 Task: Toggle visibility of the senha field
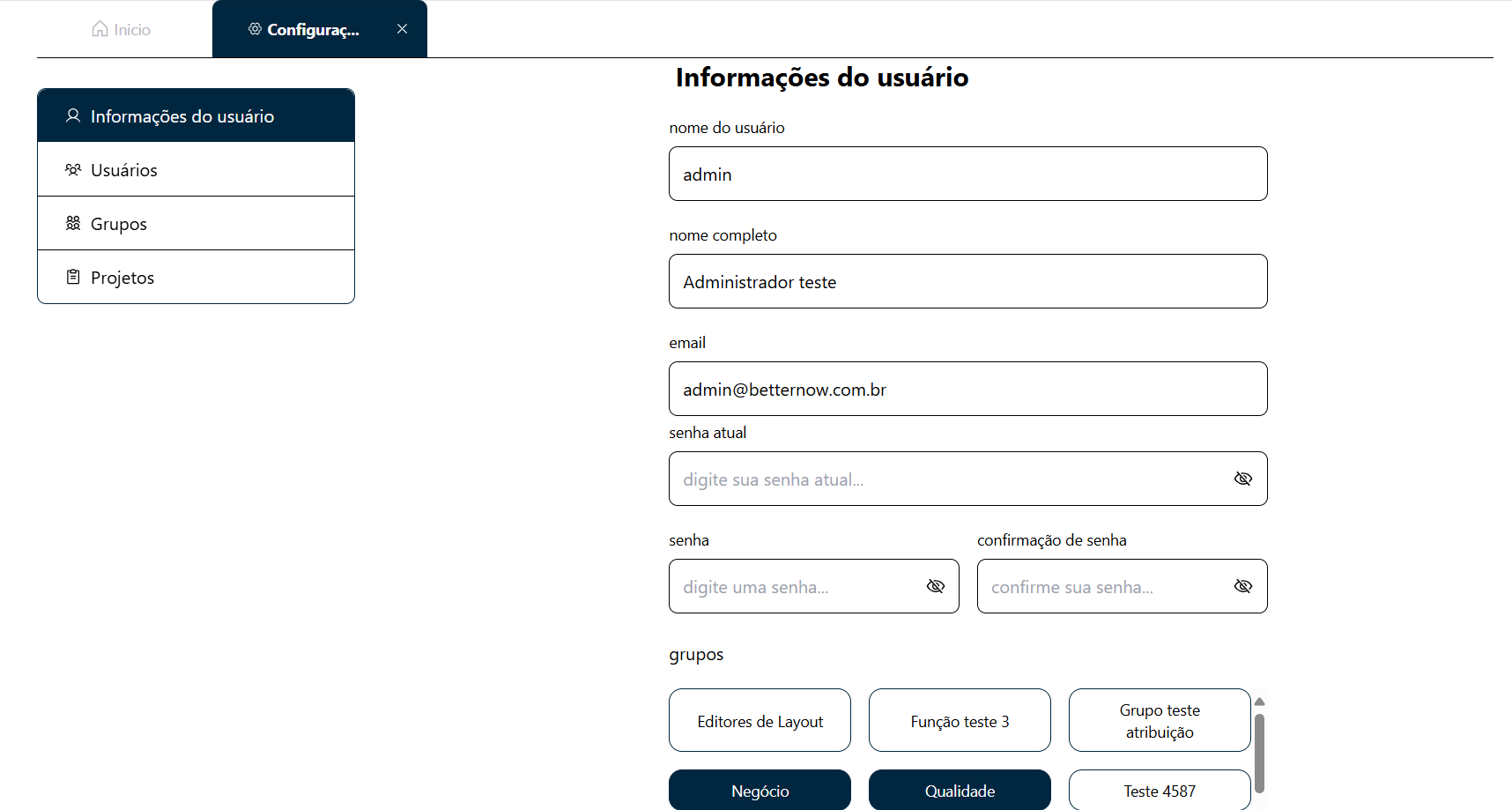click(x=935, y=586)
